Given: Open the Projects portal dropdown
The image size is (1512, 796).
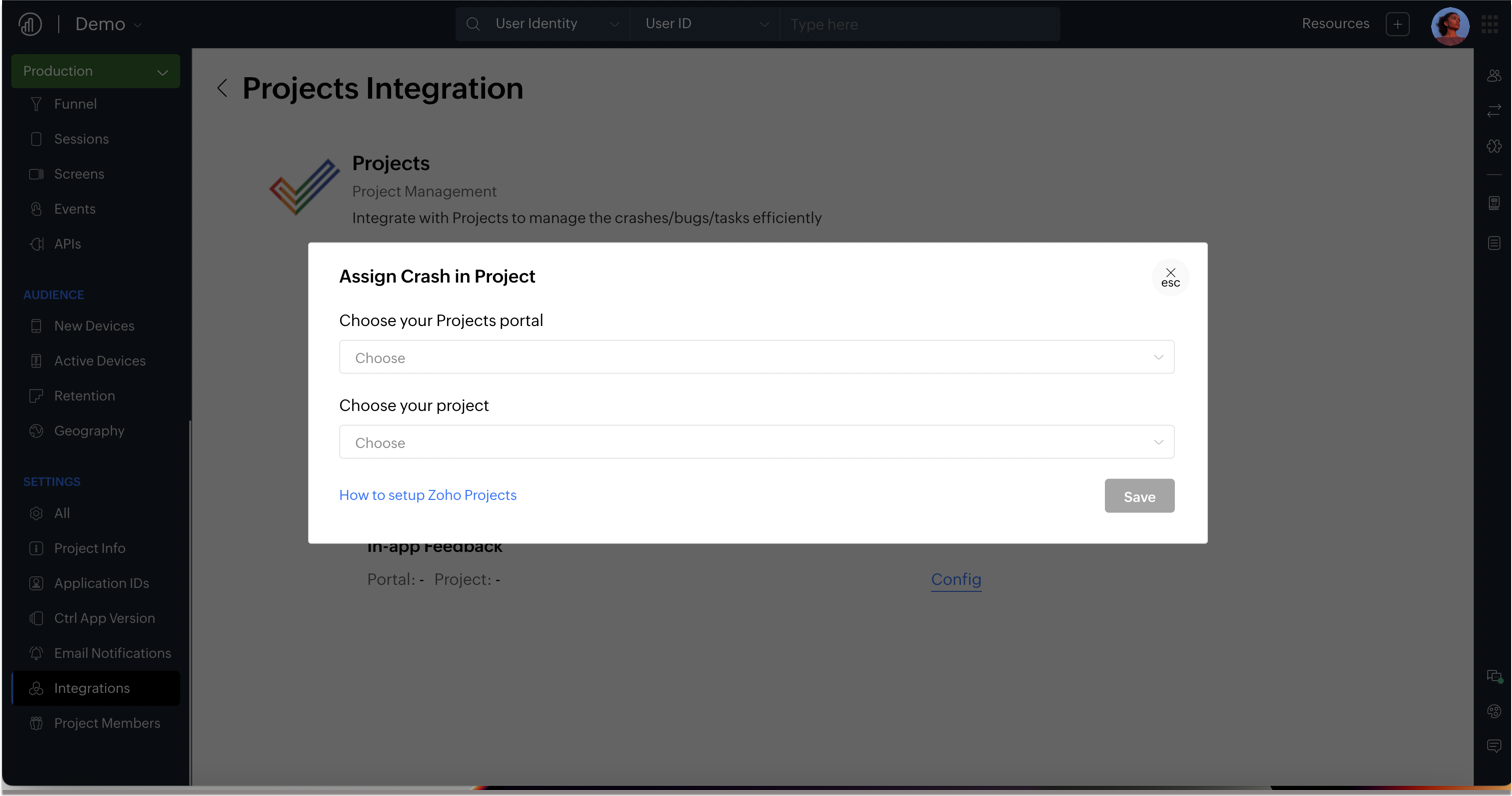Looking at the screenshot, I should pos(756,358).
